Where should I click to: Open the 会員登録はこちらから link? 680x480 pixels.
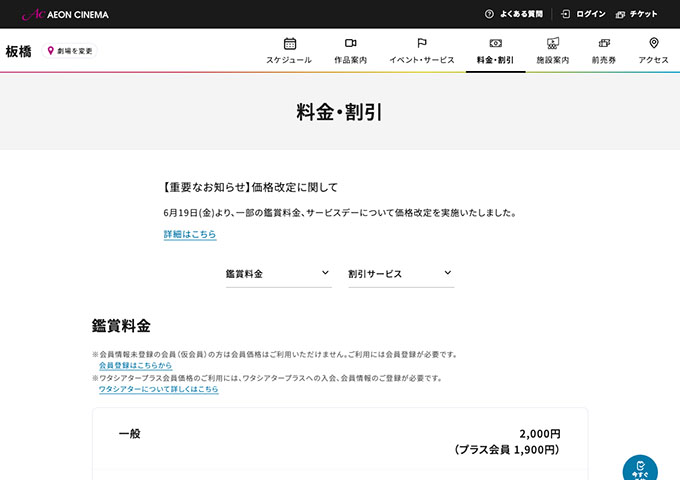[135, 366]
